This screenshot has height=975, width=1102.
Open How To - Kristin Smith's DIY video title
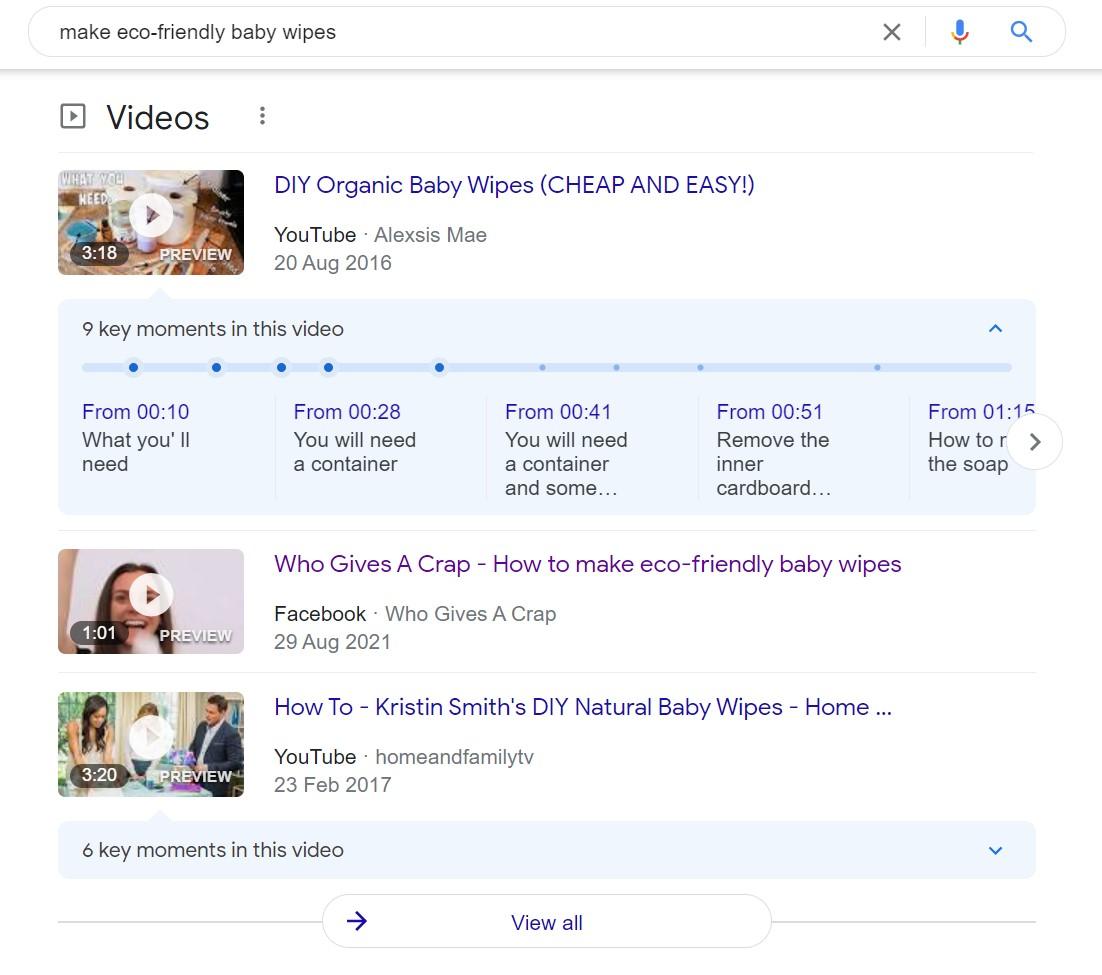point(583,706)
